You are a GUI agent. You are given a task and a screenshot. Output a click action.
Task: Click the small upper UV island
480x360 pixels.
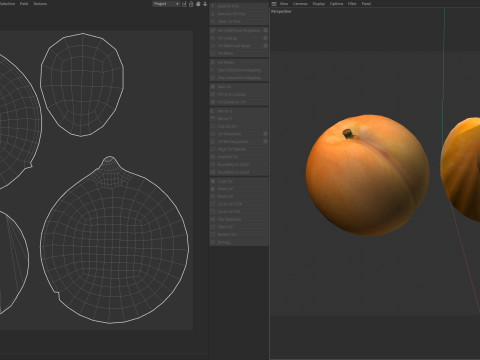pos(82,85)
